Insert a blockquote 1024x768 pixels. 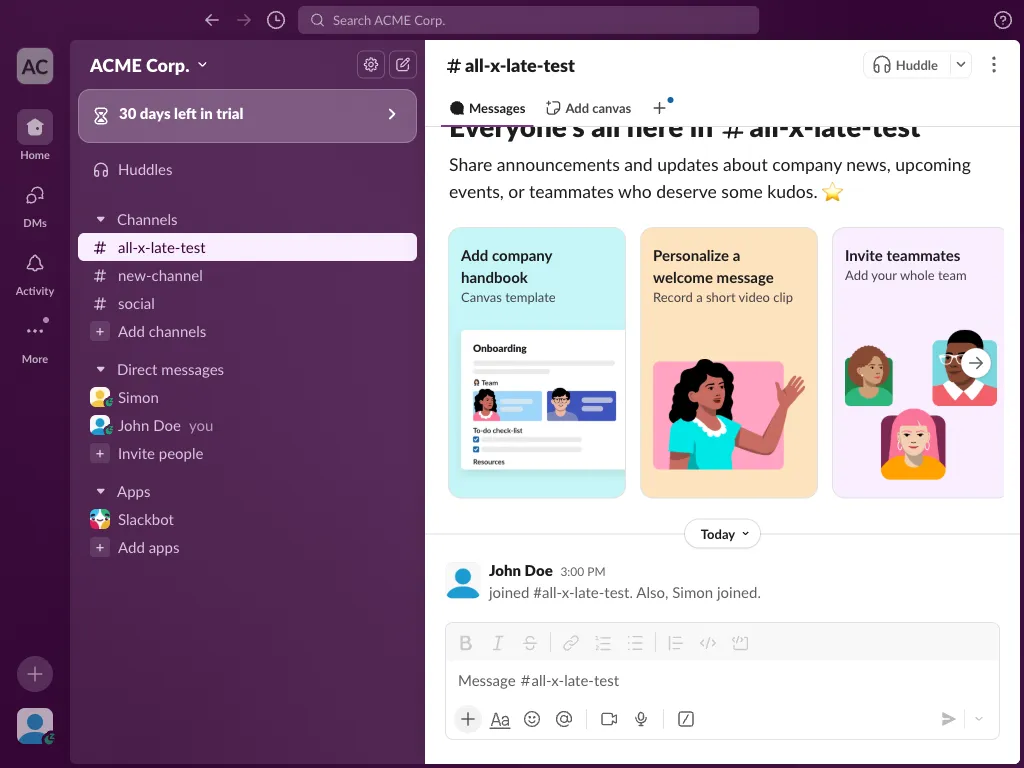675,643
